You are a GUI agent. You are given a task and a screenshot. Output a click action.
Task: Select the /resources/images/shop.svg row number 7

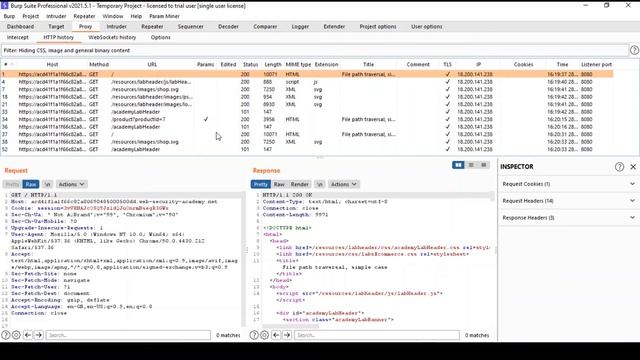coord(307,89)
